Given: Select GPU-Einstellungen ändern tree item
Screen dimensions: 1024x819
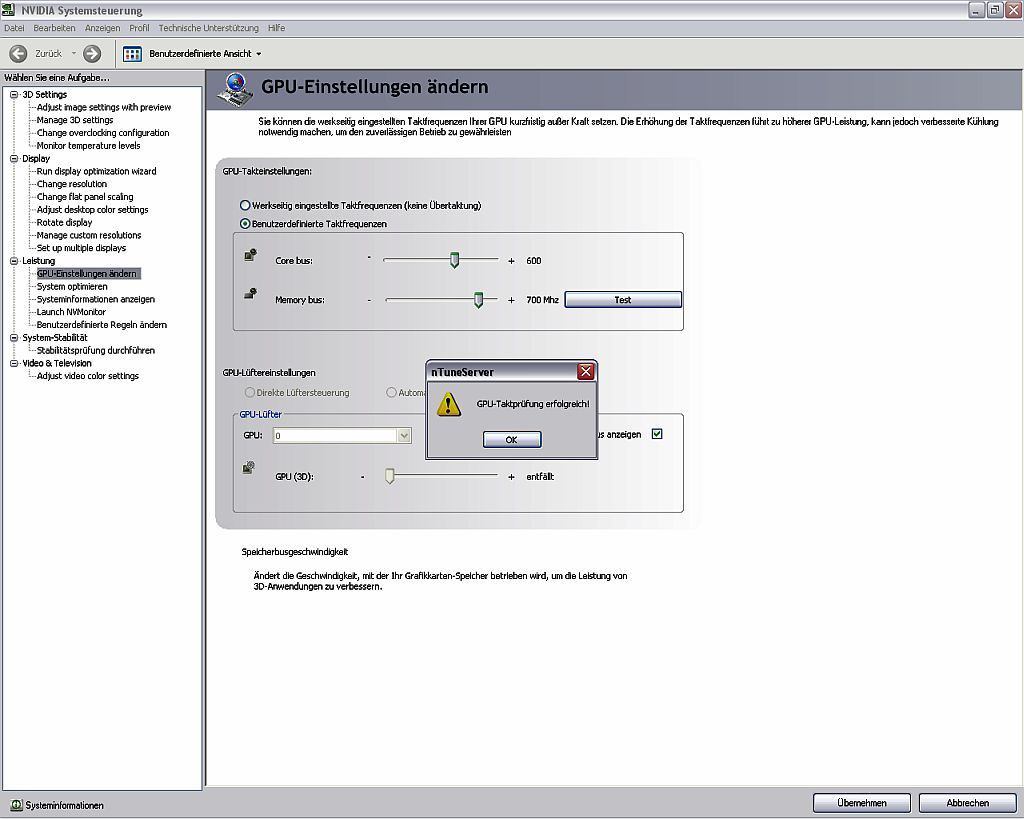Looking at the screenshot, I should 87,274.
